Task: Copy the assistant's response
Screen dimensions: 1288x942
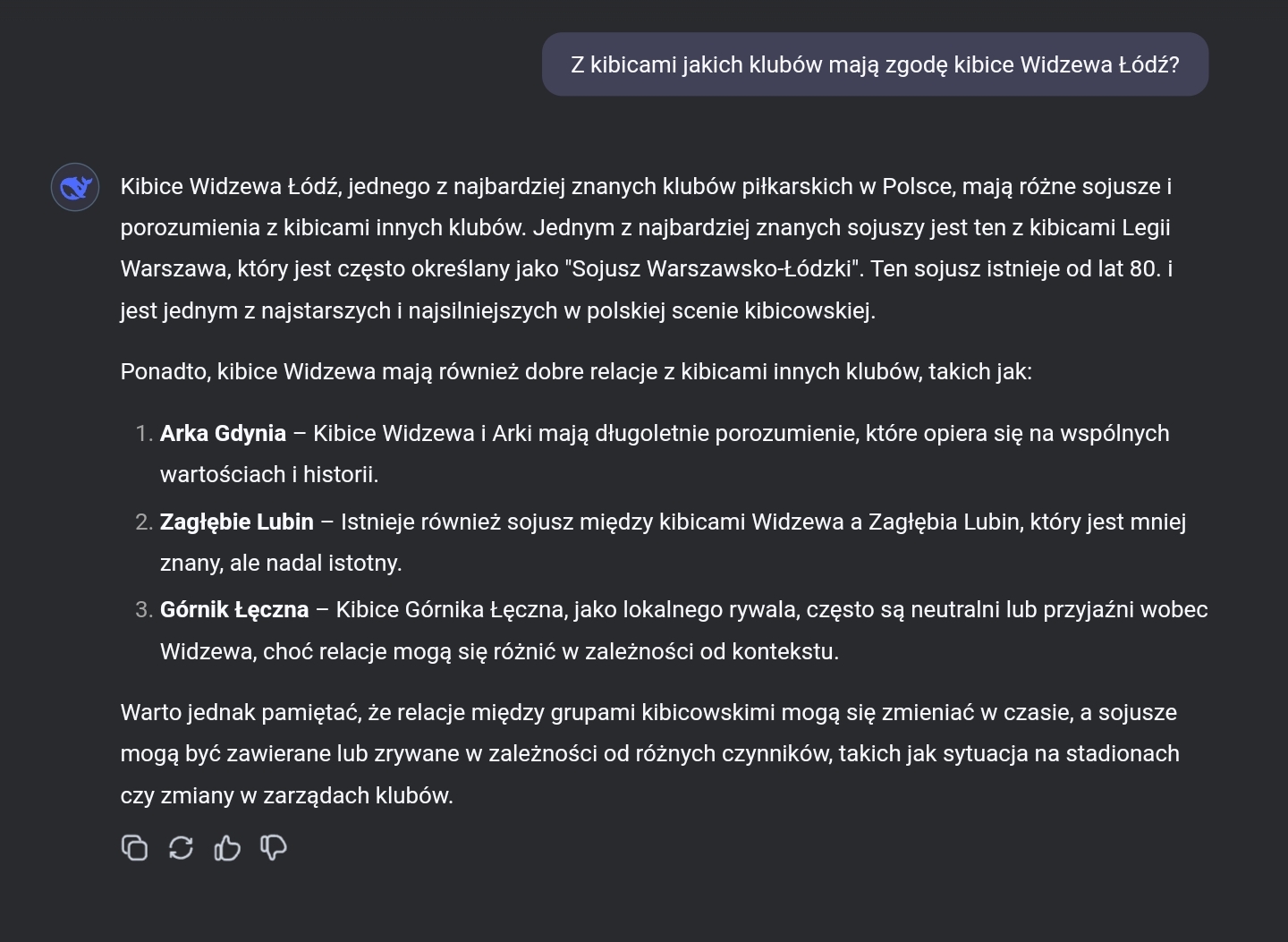Action: pos(134,847)
